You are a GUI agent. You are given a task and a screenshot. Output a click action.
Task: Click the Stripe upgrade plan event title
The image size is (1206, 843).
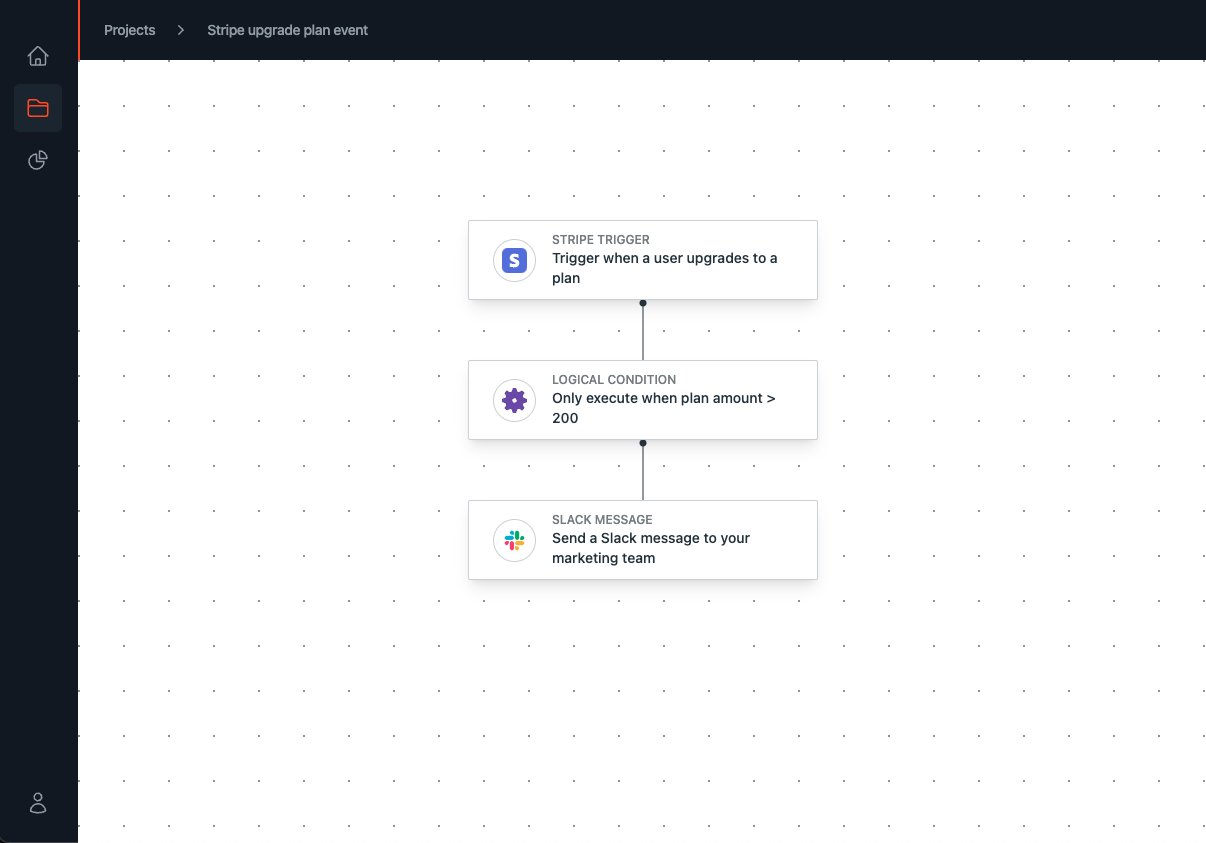(287, 30)
